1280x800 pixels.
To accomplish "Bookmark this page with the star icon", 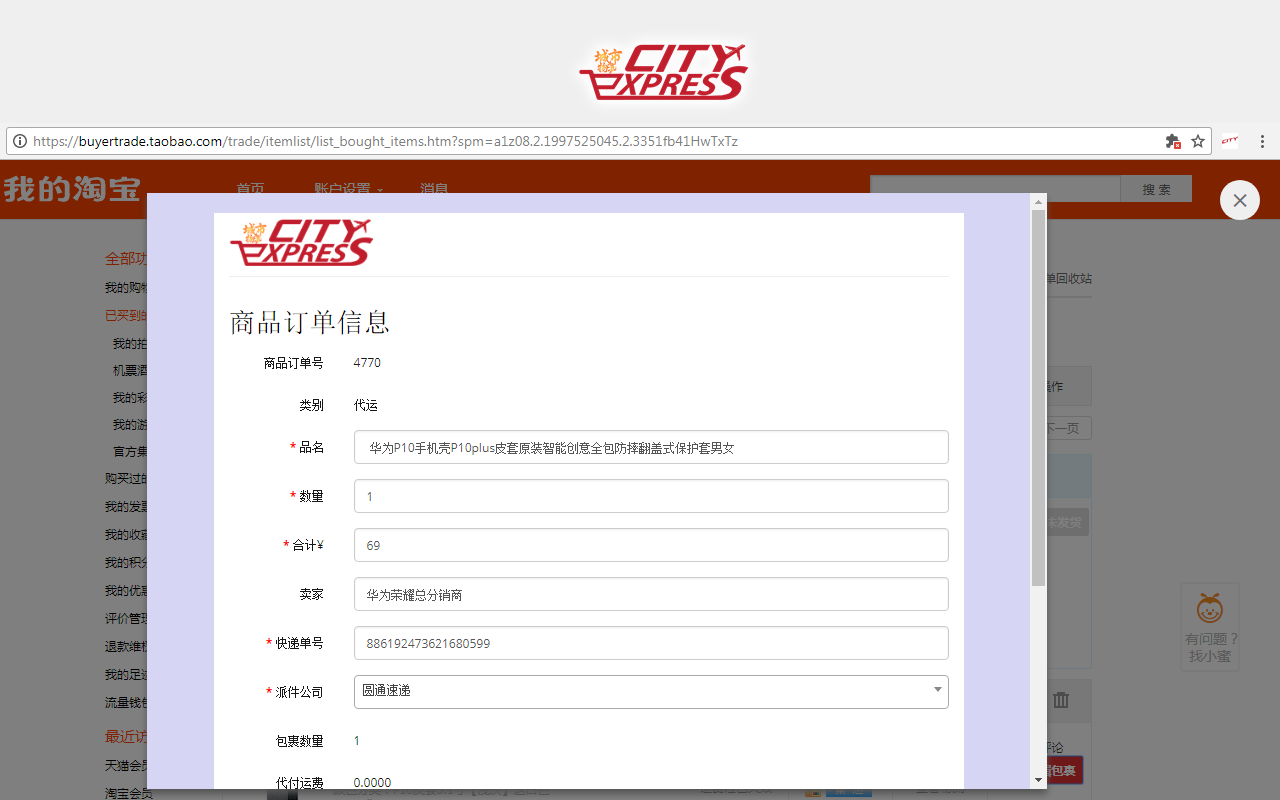I will tap(1198, 141).
